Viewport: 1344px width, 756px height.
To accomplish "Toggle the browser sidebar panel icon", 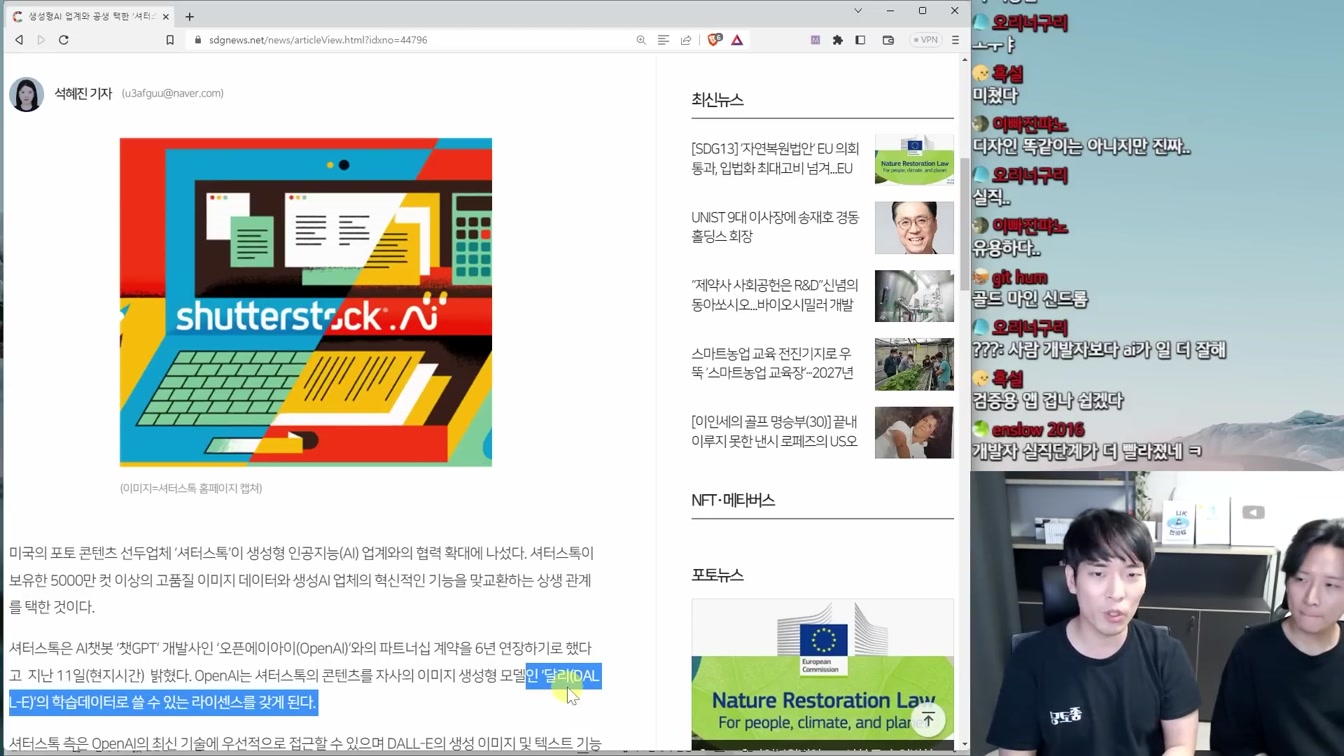I will coord(860,40).
